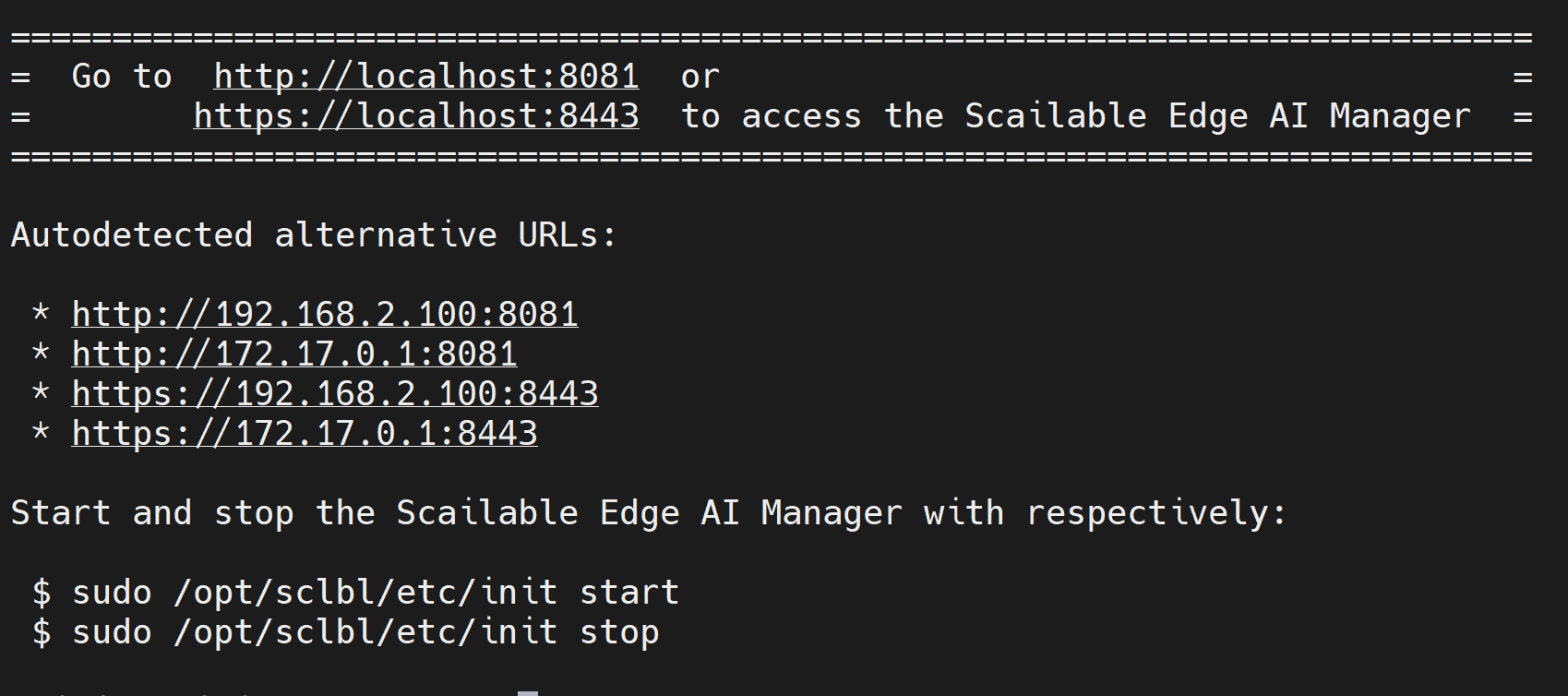
Task: Click the 'Autodetected alternative URLs:' heading
Action: [314, 235]
